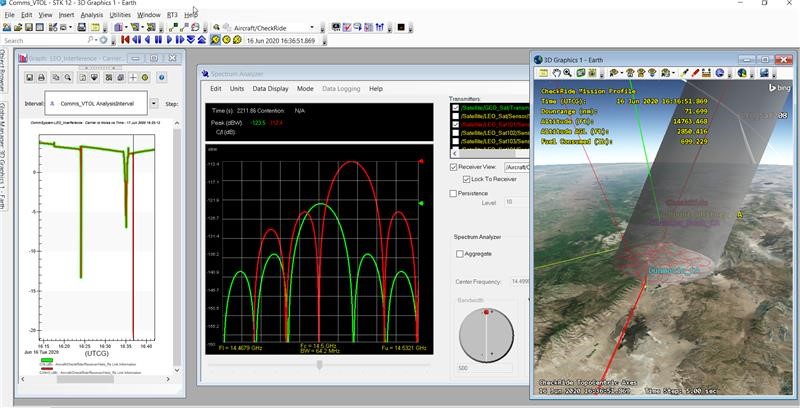Viewport: 800px width, 408px height.
Task: Click the Persistence Level value field
Action: pos(516,202)
